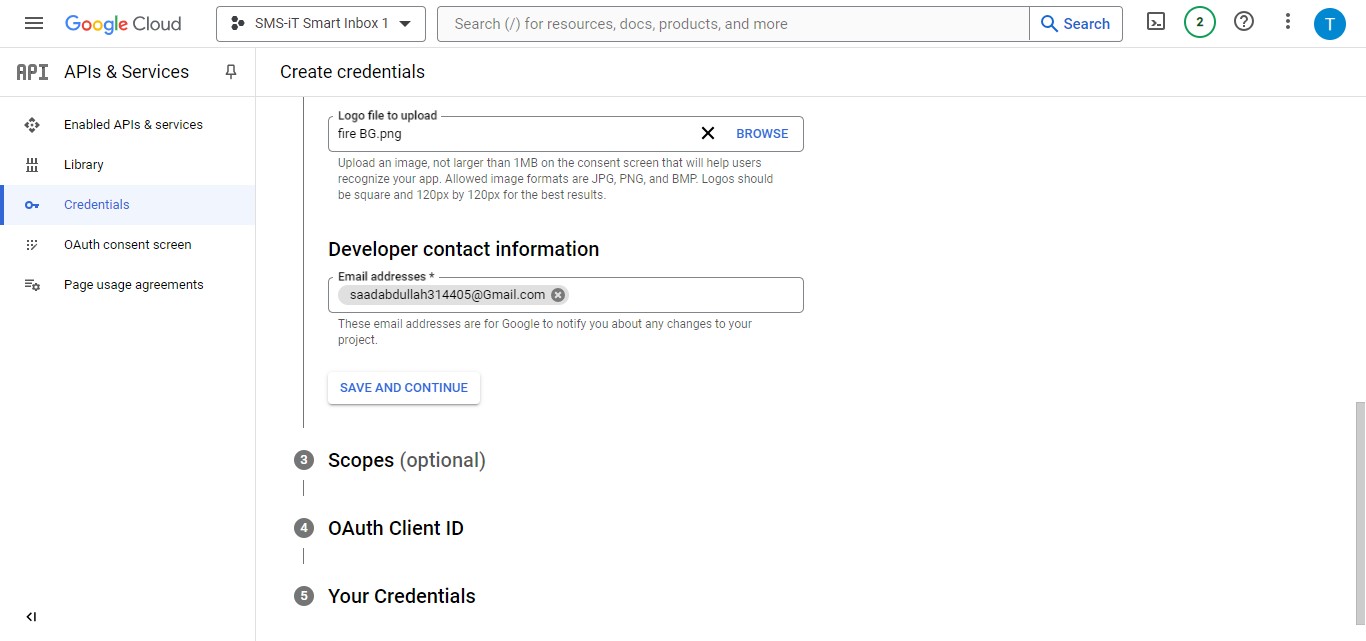This screenshot has width=1366, height=641.
Task: Open the notifications indicator showing 2
Action: 1199,20
